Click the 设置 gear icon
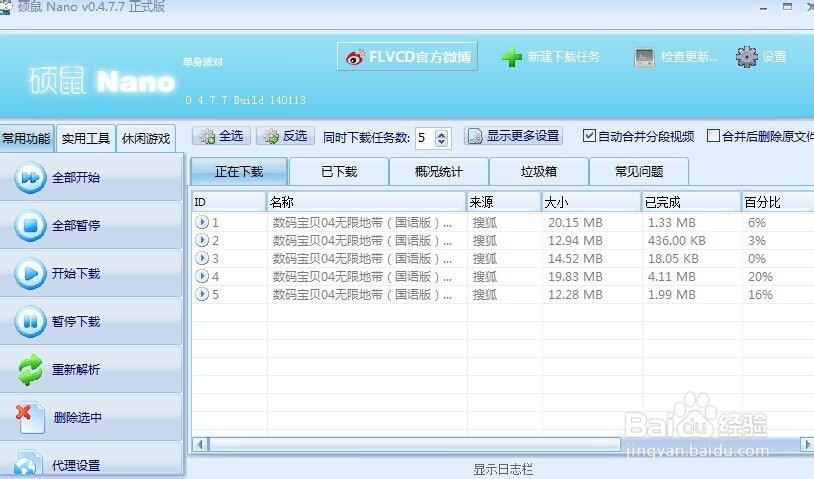 [x=747, y=57]
